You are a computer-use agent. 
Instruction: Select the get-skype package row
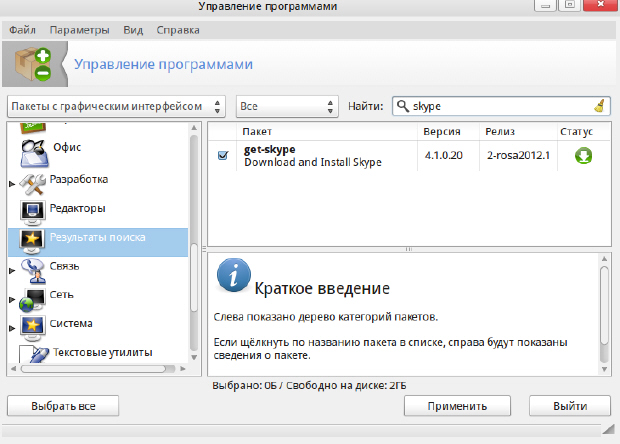(409, 156)
